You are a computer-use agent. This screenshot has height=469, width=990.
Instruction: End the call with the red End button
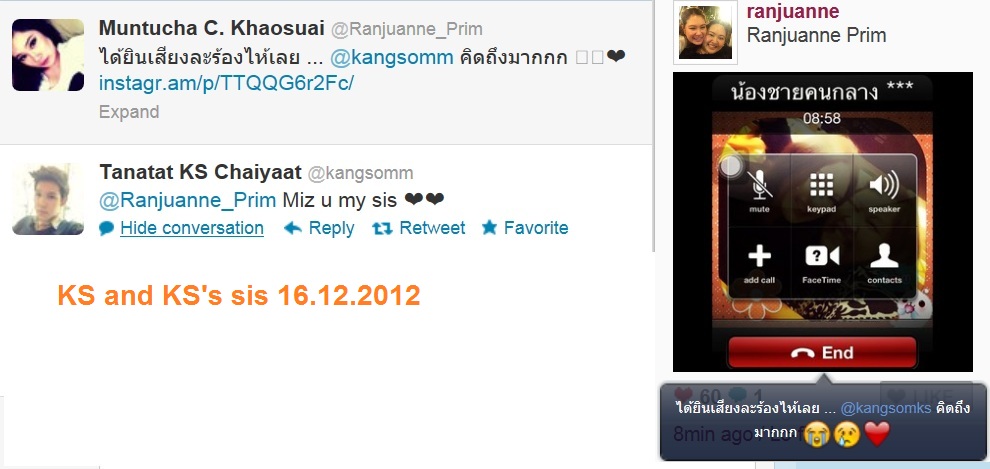click(822, 352)
